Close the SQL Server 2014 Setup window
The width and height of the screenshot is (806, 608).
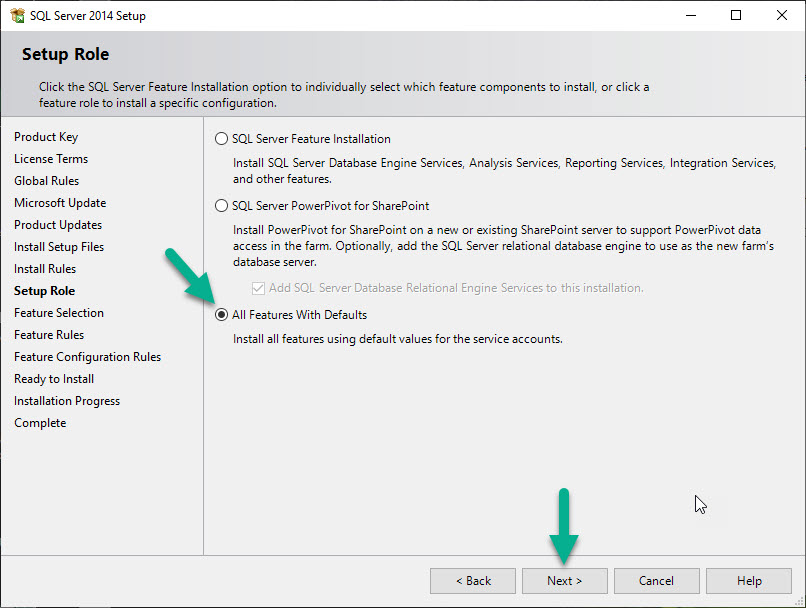782,15
